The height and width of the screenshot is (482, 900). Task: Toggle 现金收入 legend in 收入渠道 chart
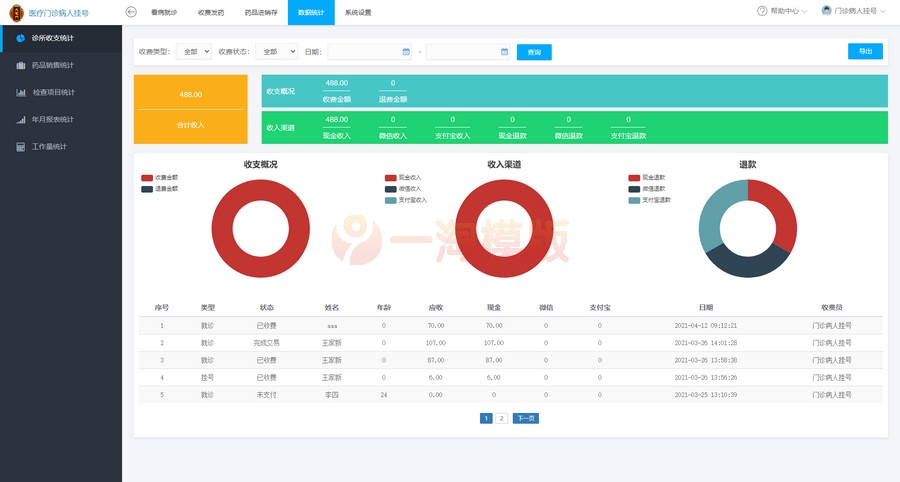(x=403, y=178)
